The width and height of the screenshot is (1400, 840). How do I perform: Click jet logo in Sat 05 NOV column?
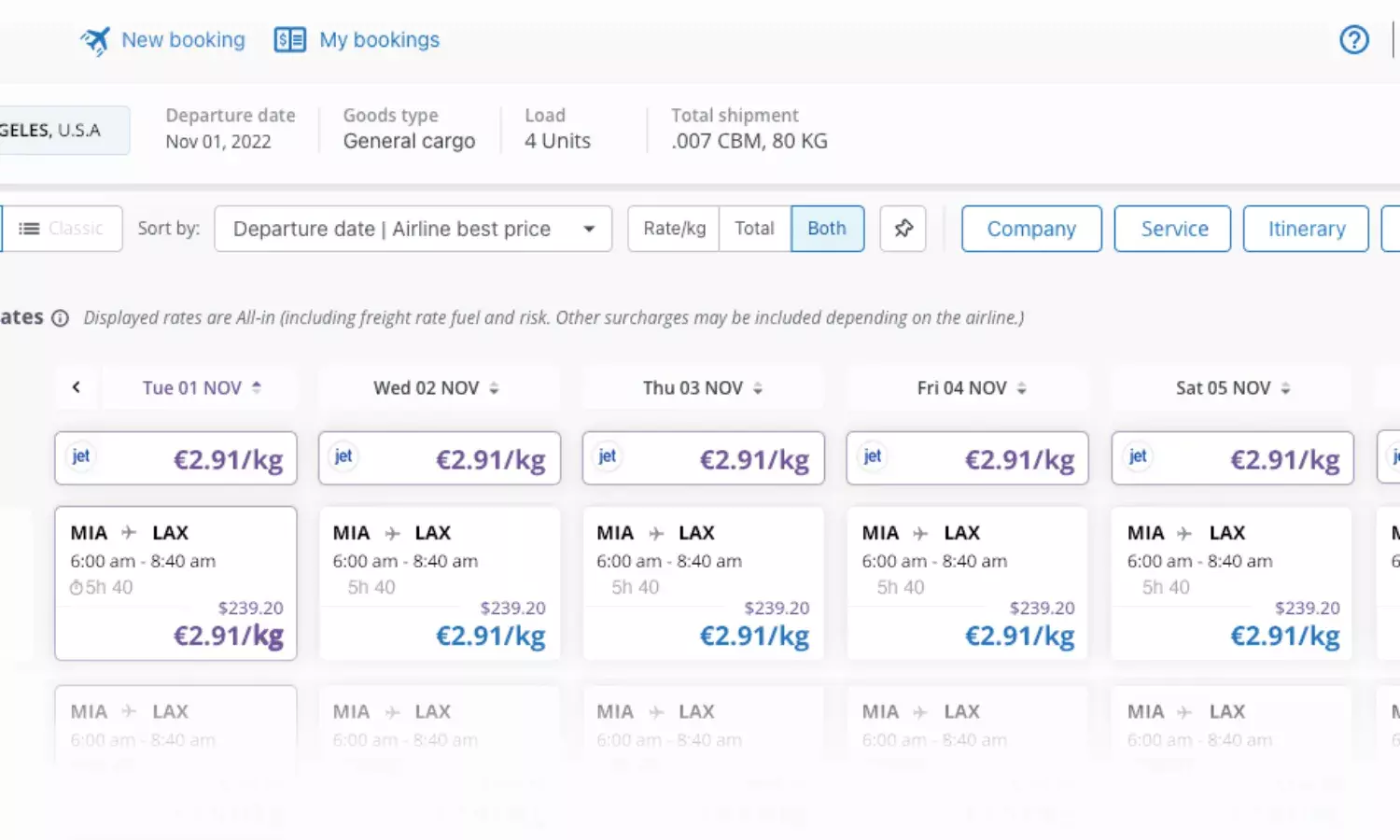[1138, 456]
